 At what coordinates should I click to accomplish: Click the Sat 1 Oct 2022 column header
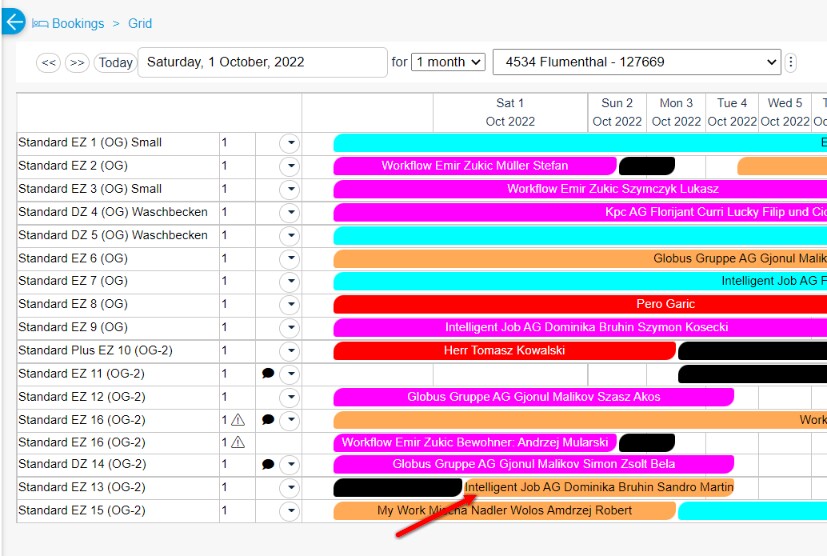coord(510,112)
